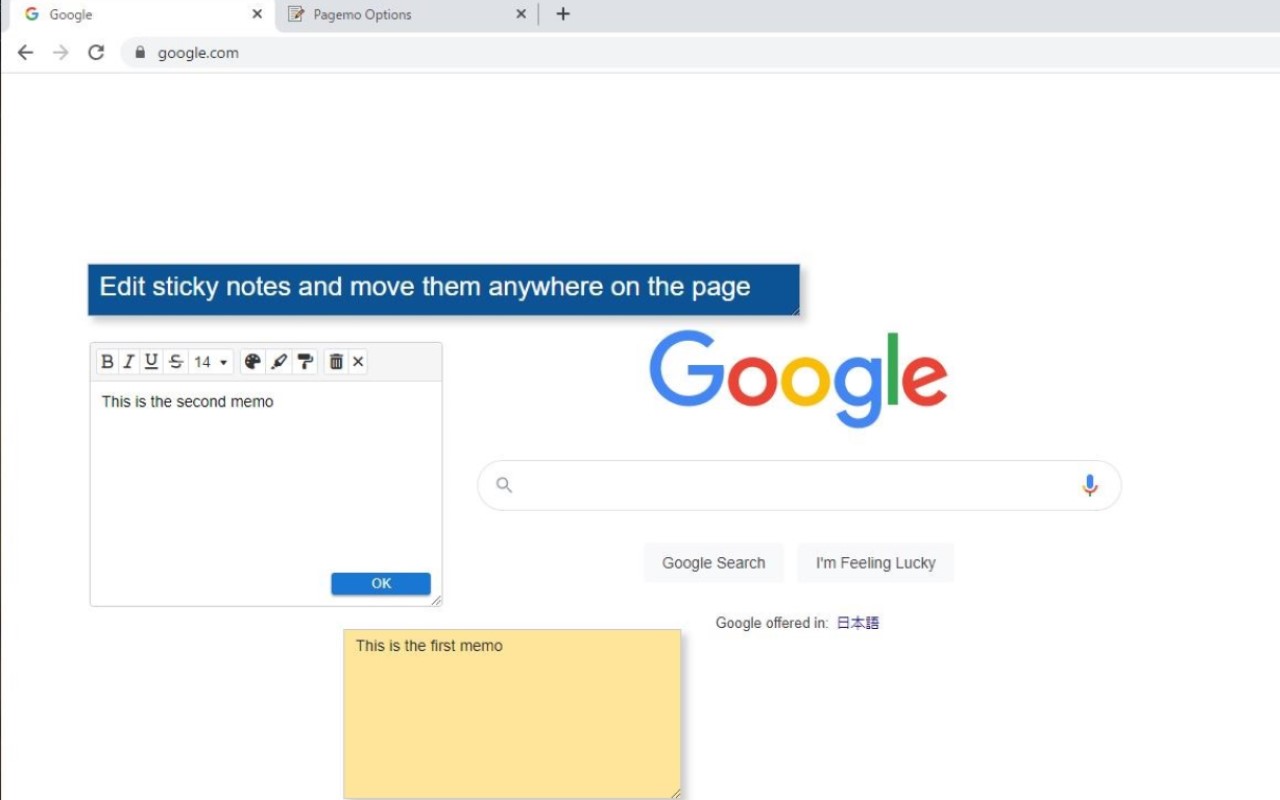
Task: Switch to the Pagemo Options tab
Action: 409,15
